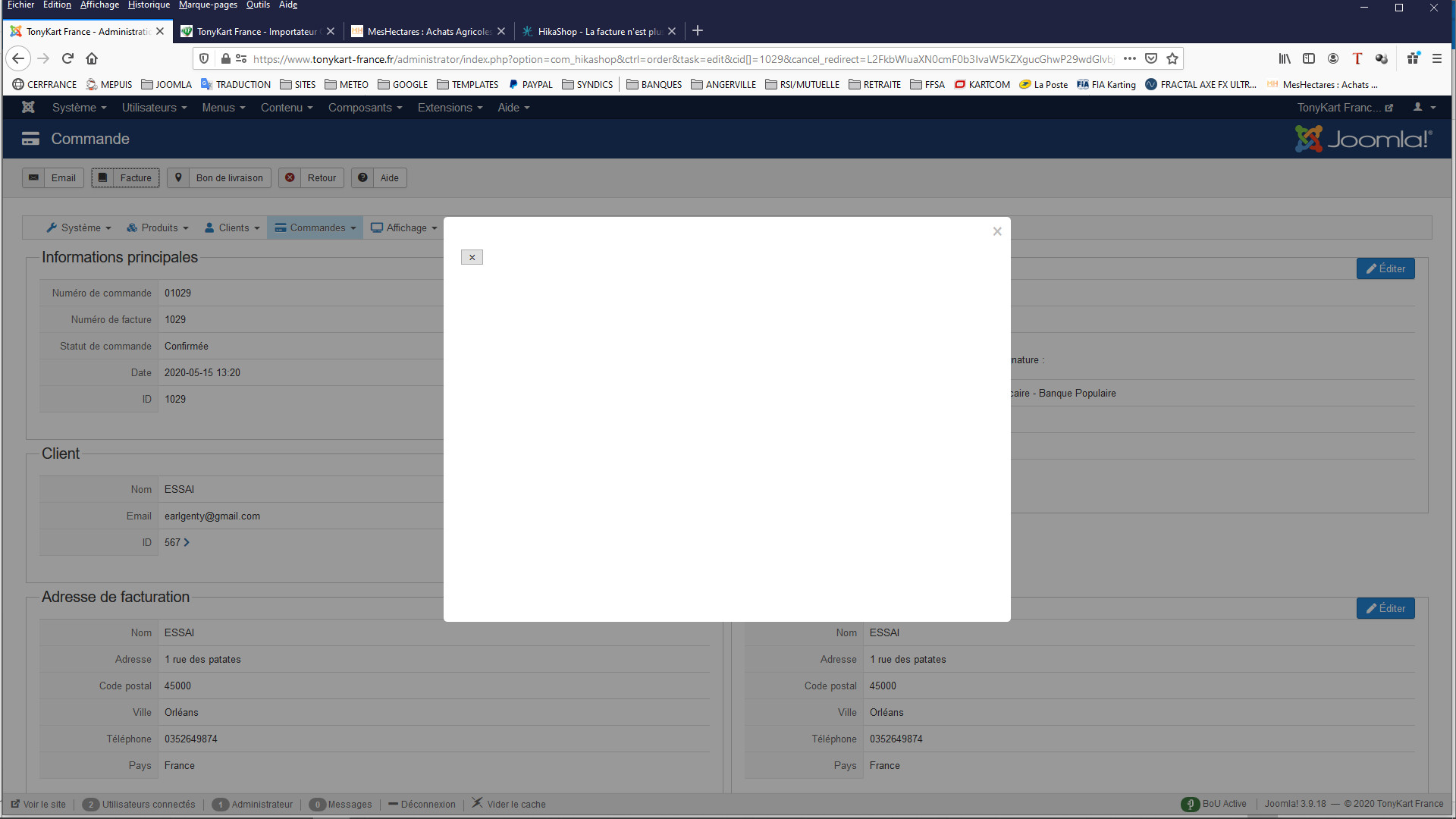This screenshot has width=1456, height=819.
Task: Bookmark this page with the star icon
Action: pos(1172,58)
